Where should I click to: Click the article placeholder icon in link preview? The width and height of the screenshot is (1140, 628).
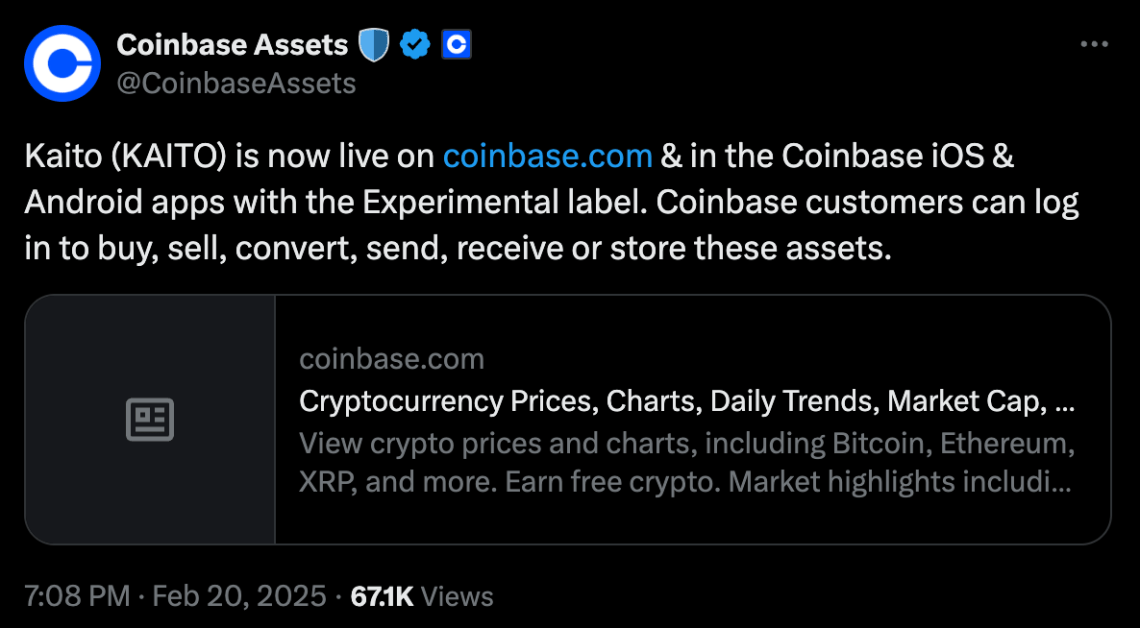coord(150,419)
